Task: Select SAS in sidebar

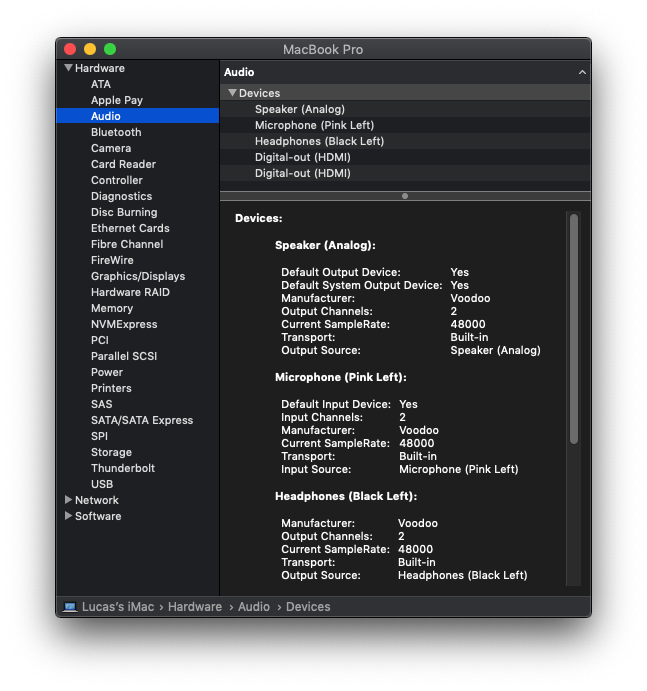Action: coord(102,404)
